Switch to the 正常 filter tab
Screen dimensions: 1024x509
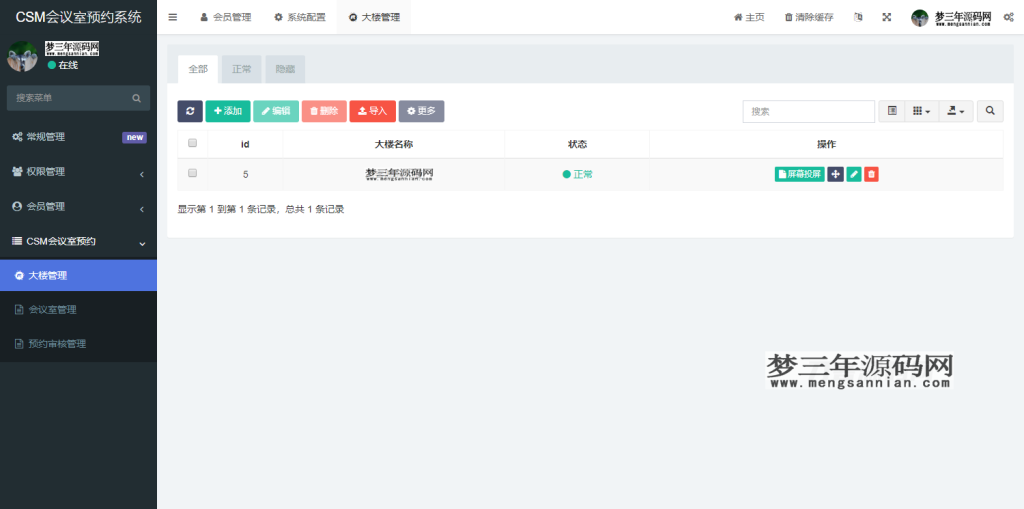coord(242,69)
